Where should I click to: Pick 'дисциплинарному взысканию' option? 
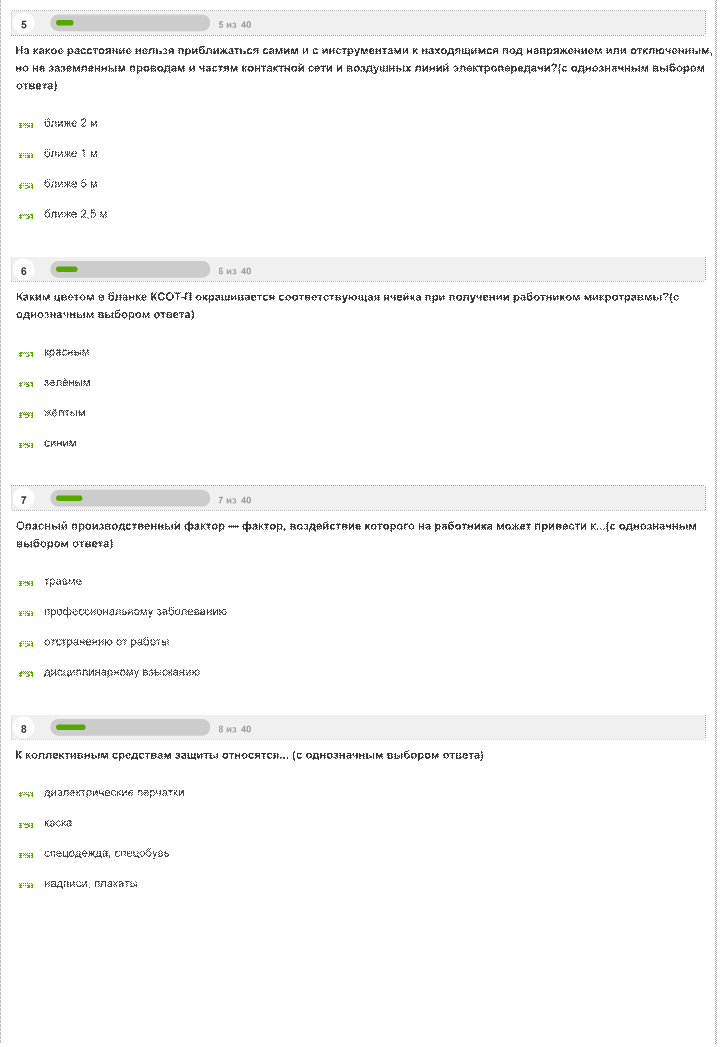26,674
